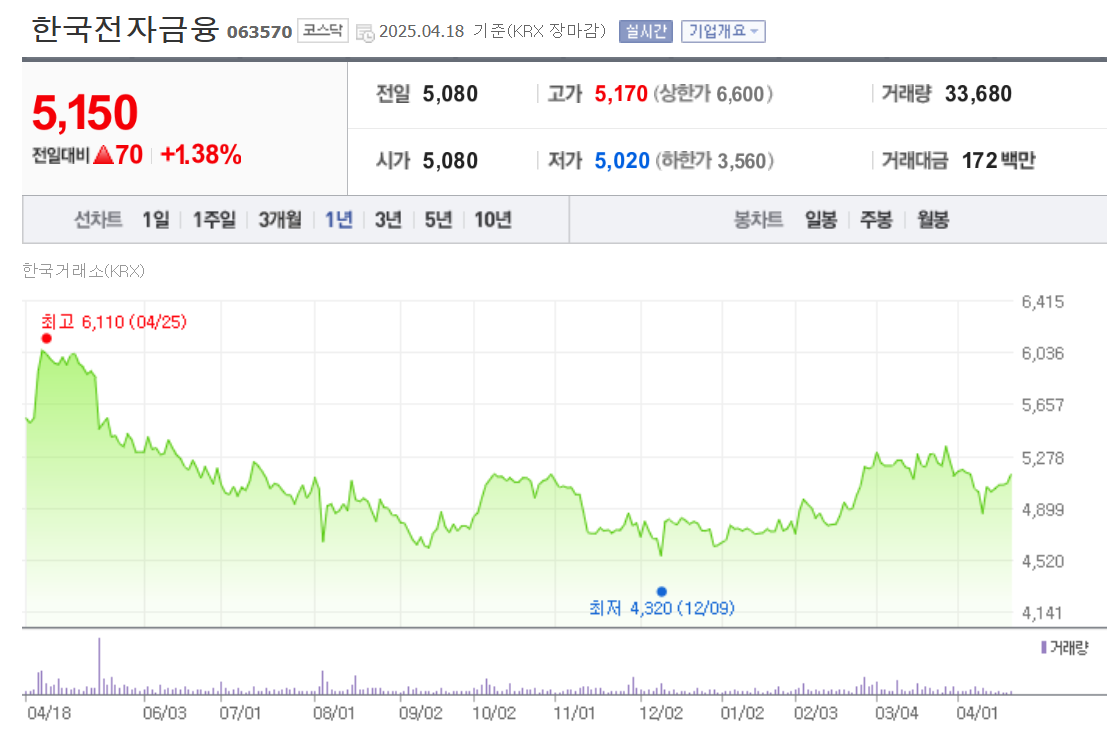Click the stock code 063570
This screenshot has width=1107, height=743.
[259, 32]
